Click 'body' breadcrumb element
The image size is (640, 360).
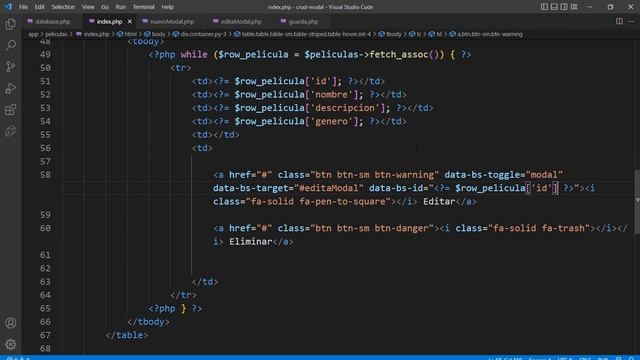pos(158,34)
